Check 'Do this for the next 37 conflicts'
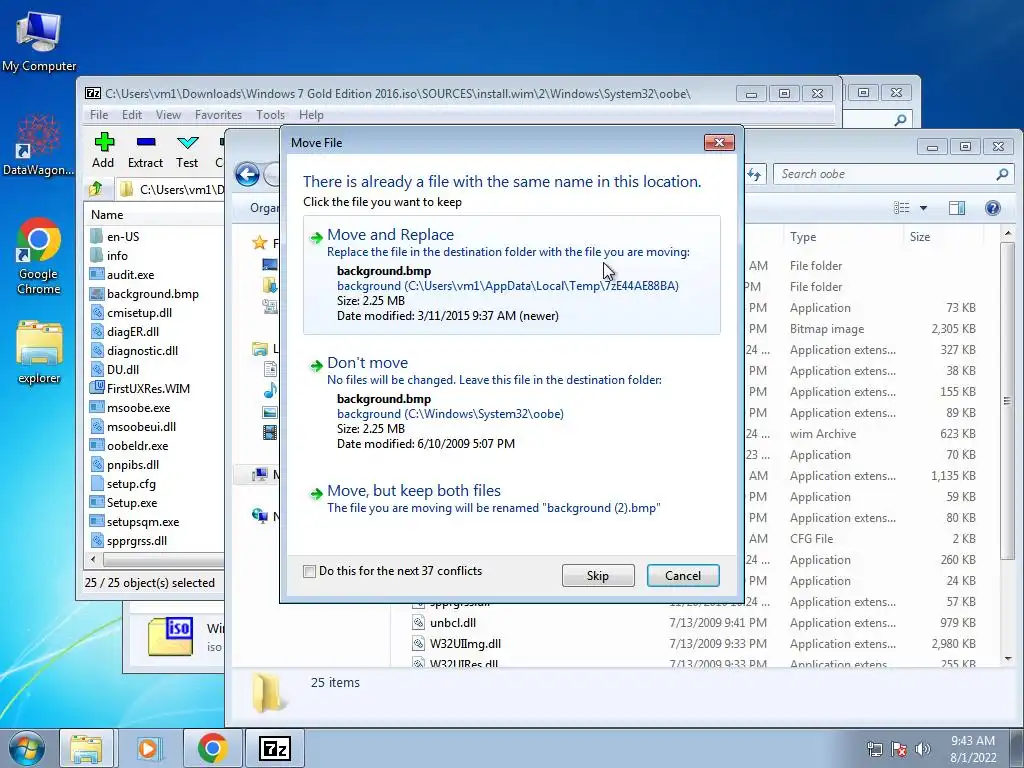This screenshot has width=1024, height=768. 310,571
